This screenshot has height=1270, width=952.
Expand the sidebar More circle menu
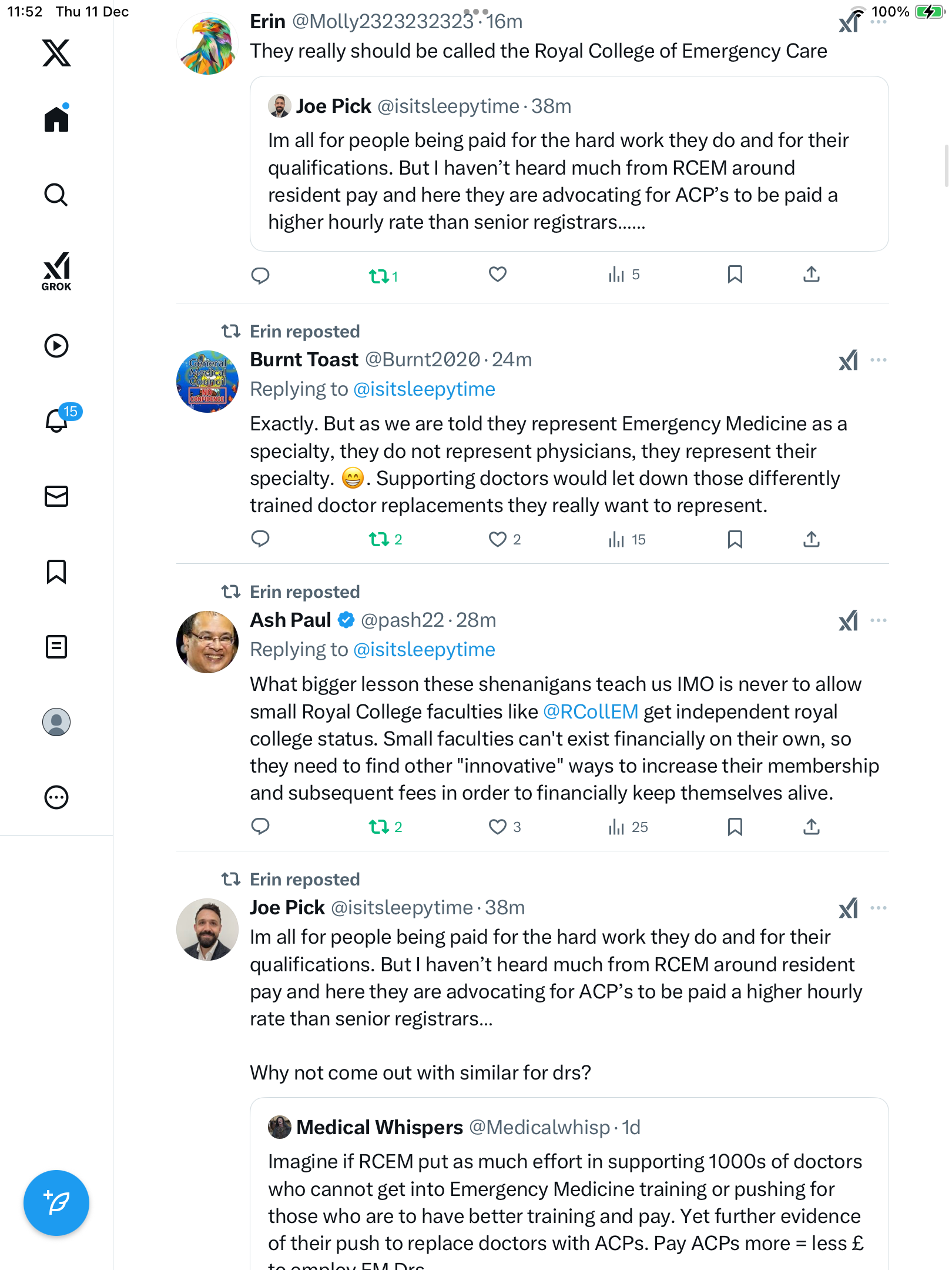(56, 797)
